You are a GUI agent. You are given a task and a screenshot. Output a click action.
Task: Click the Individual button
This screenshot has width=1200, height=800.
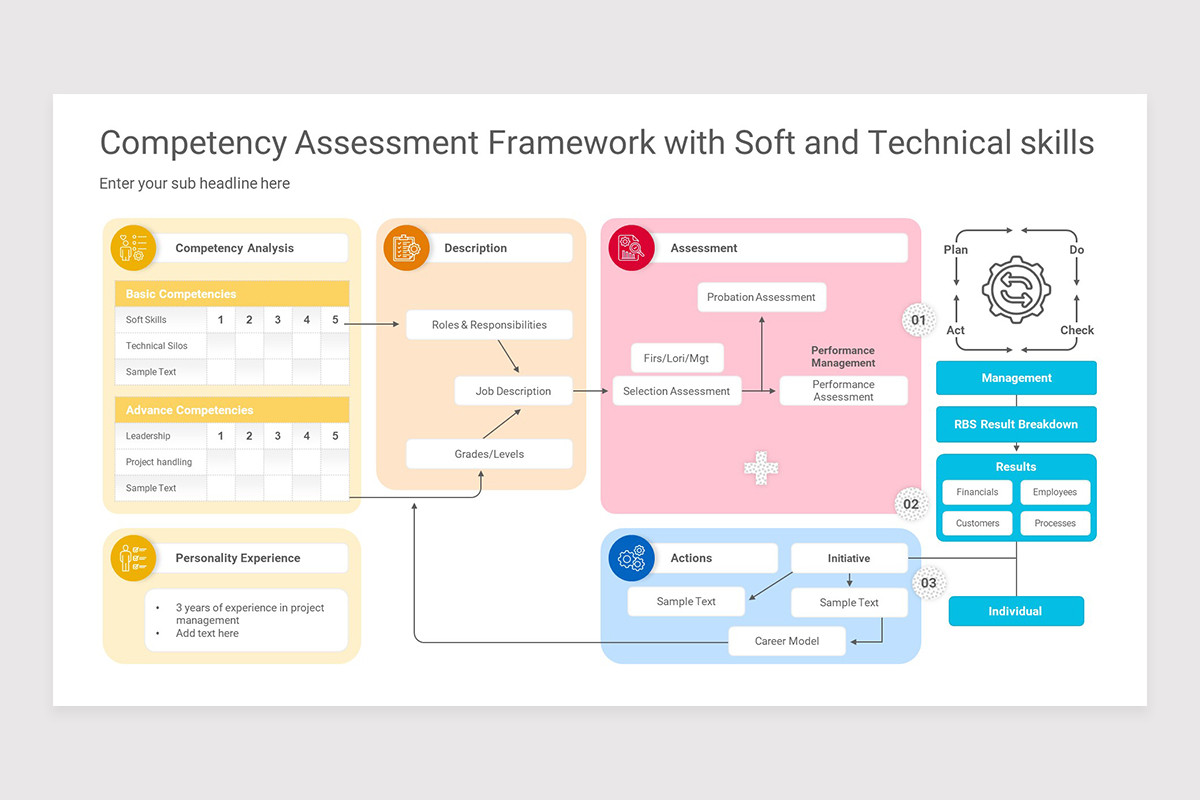click(1016, 611)
